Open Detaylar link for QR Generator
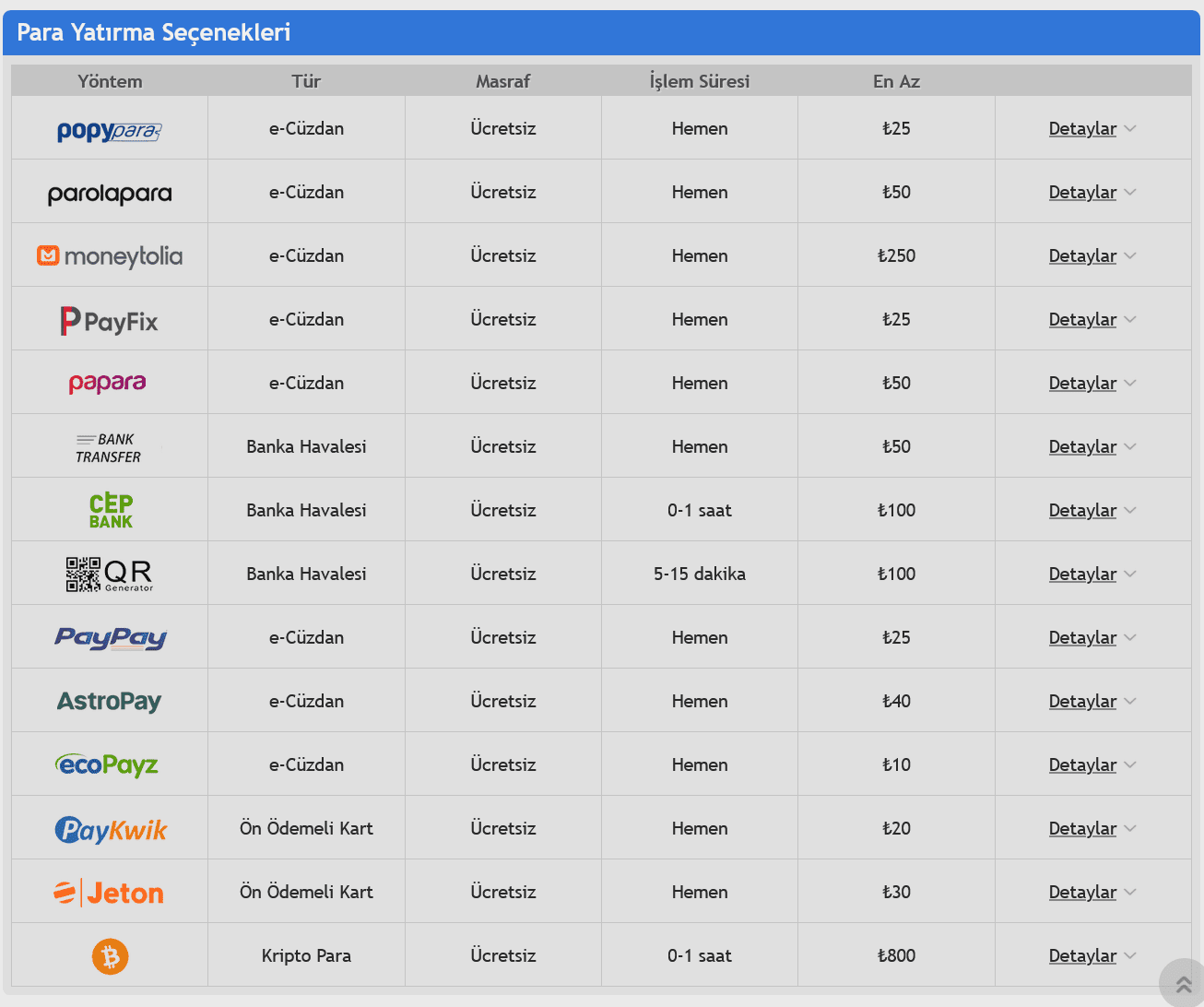The width and height of the screenshot is (1204, 1007). tap(1082, 575)
